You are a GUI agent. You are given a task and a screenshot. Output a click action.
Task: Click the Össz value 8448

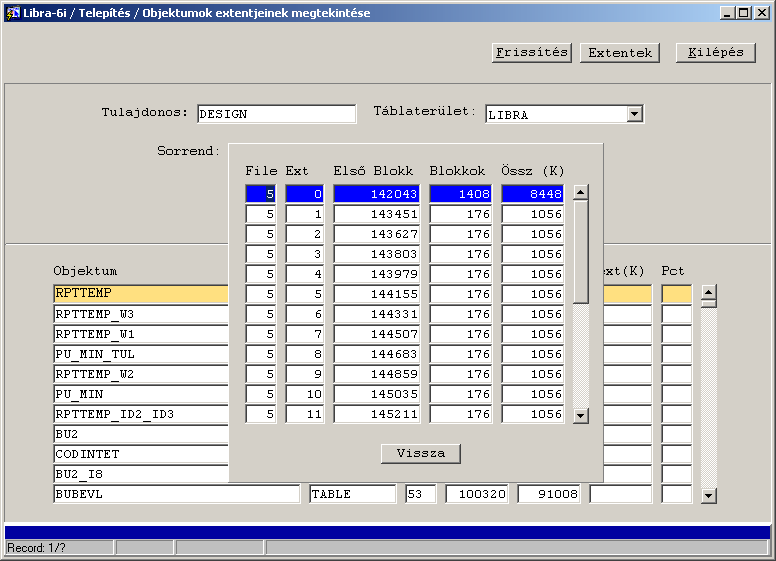(x=533, y=194)
